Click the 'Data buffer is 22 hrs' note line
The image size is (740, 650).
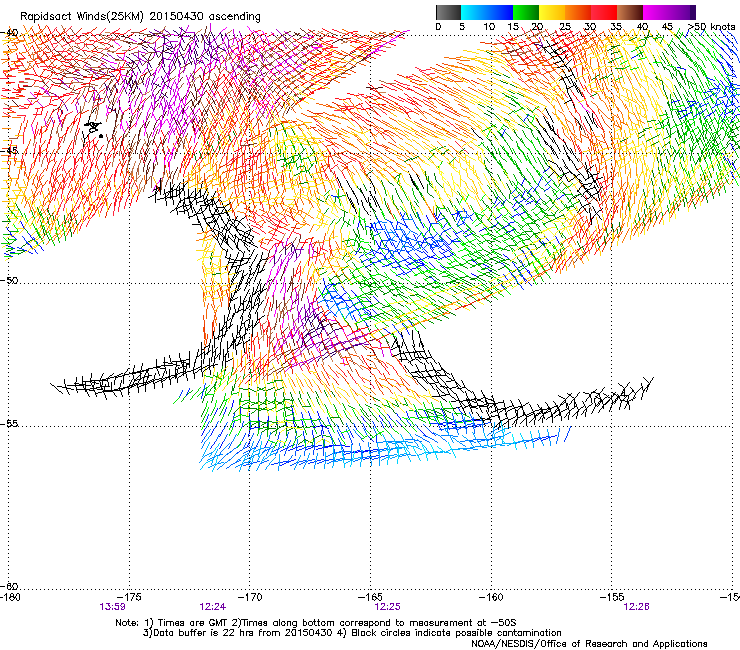pos(352,633)
